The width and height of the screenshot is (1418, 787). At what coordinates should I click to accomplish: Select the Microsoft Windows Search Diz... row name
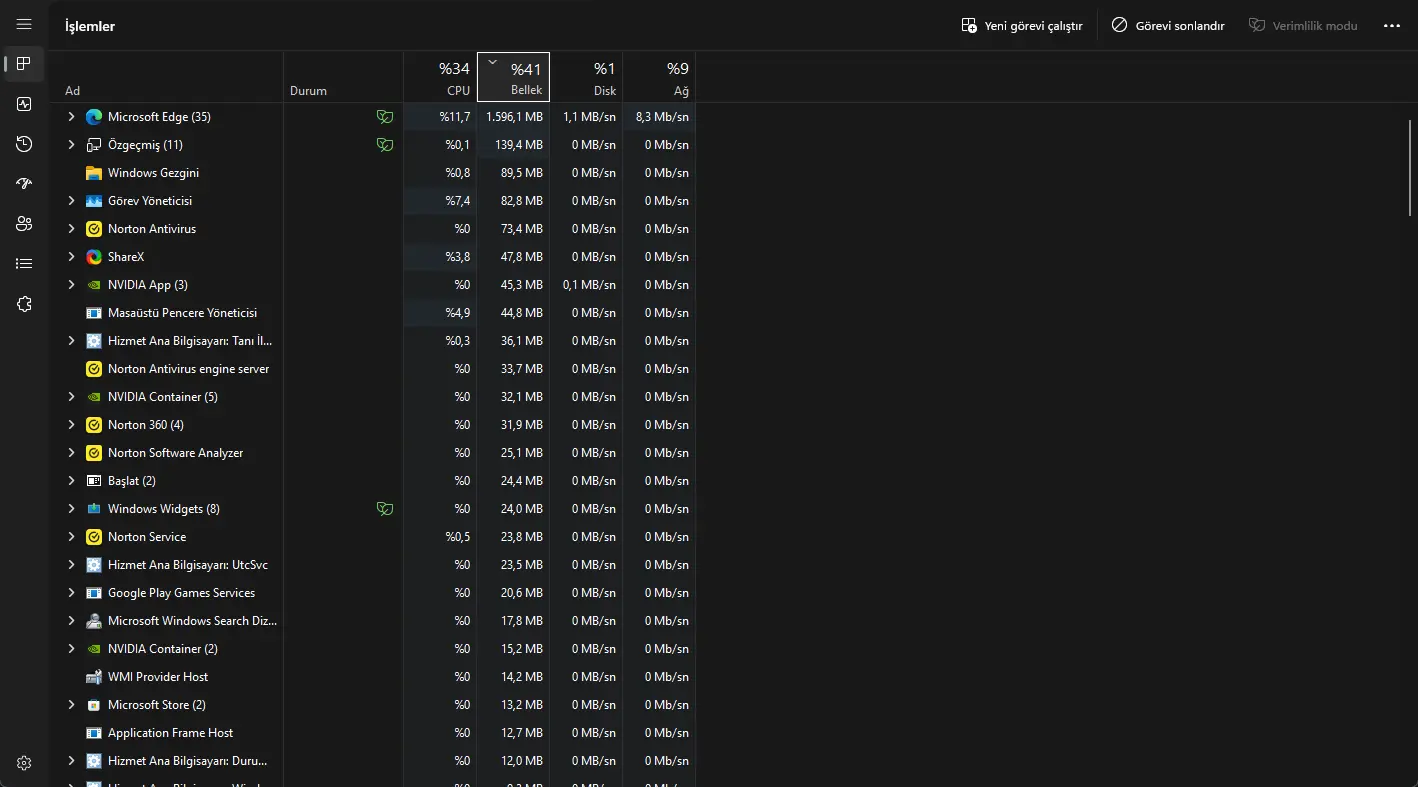(x=192, y=621)
